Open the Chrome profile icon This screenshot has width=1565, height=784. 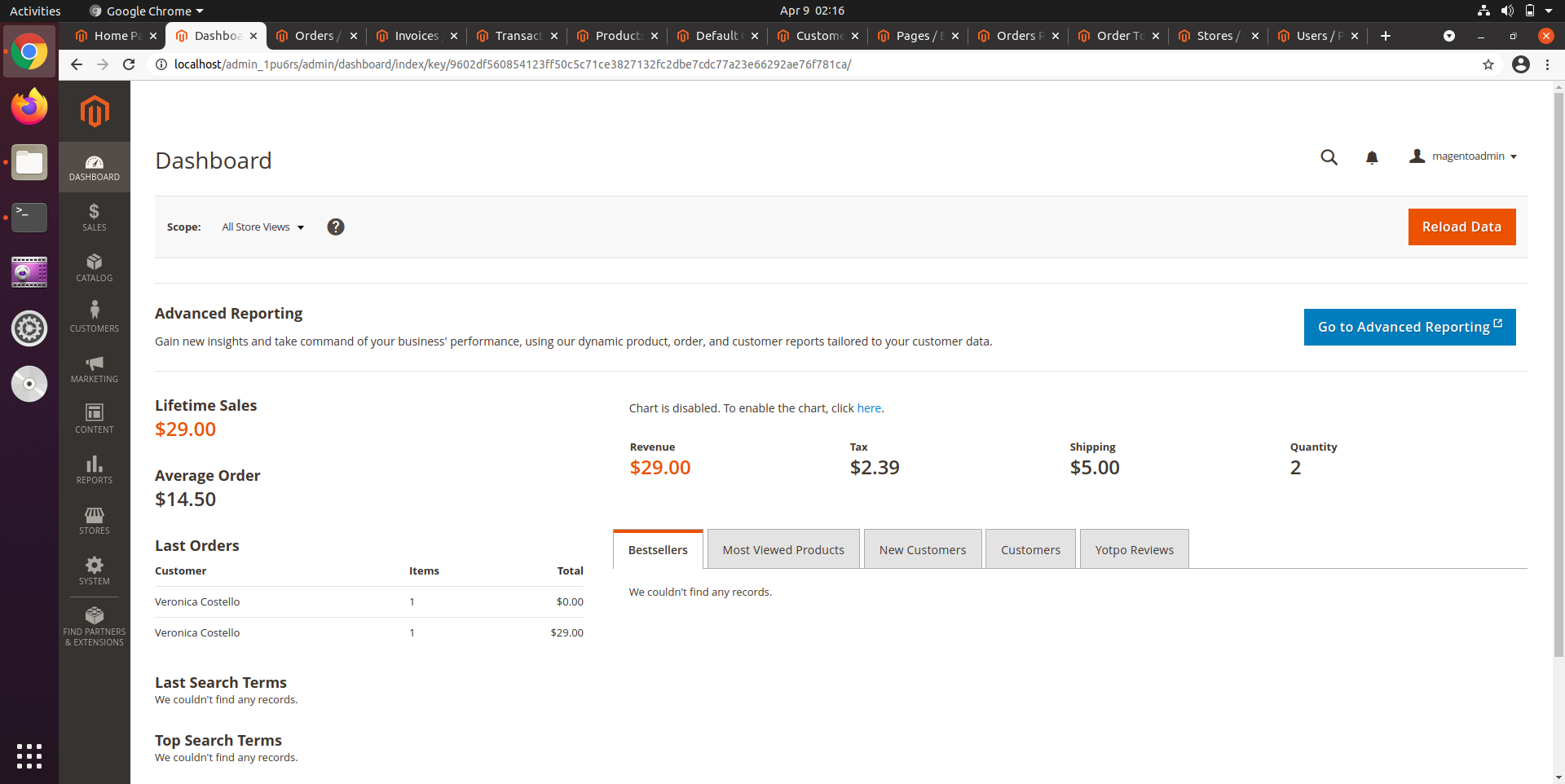click(1521, 64)
